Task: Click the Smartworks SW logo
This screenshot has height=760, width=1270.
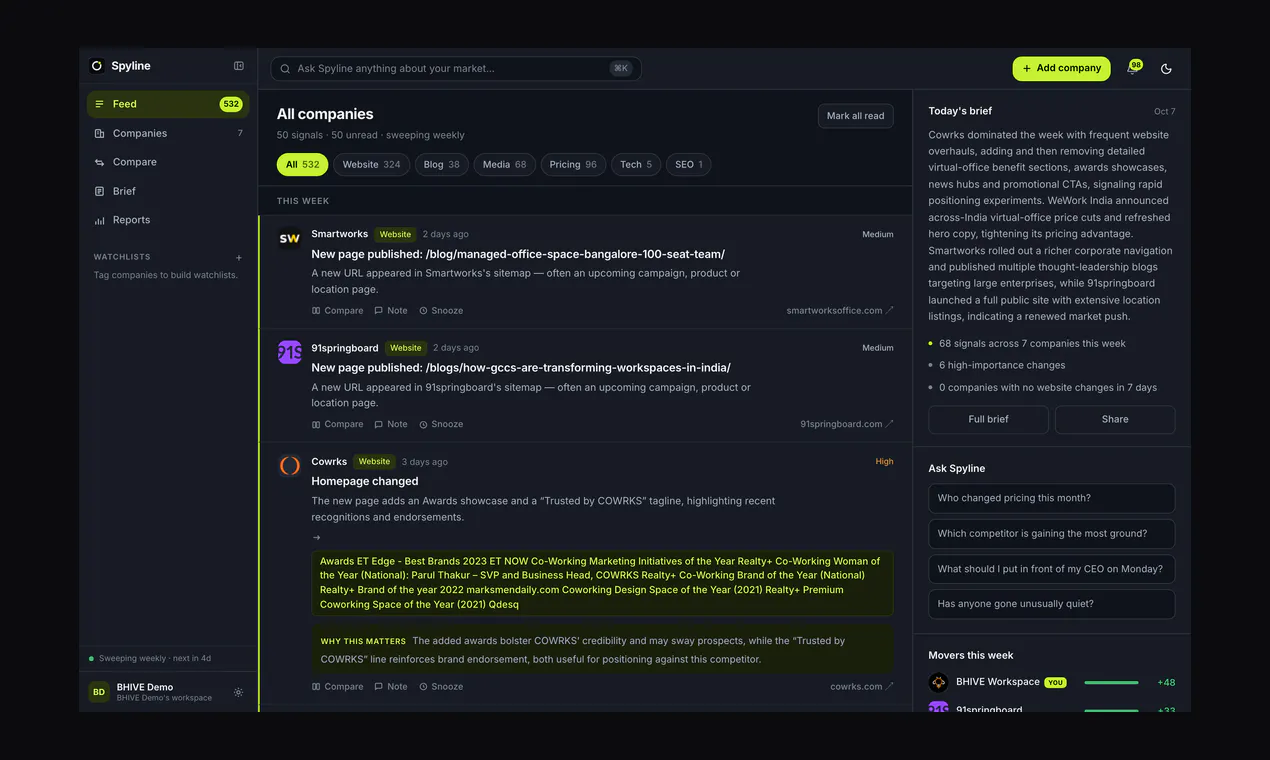Action: [289, 239]
